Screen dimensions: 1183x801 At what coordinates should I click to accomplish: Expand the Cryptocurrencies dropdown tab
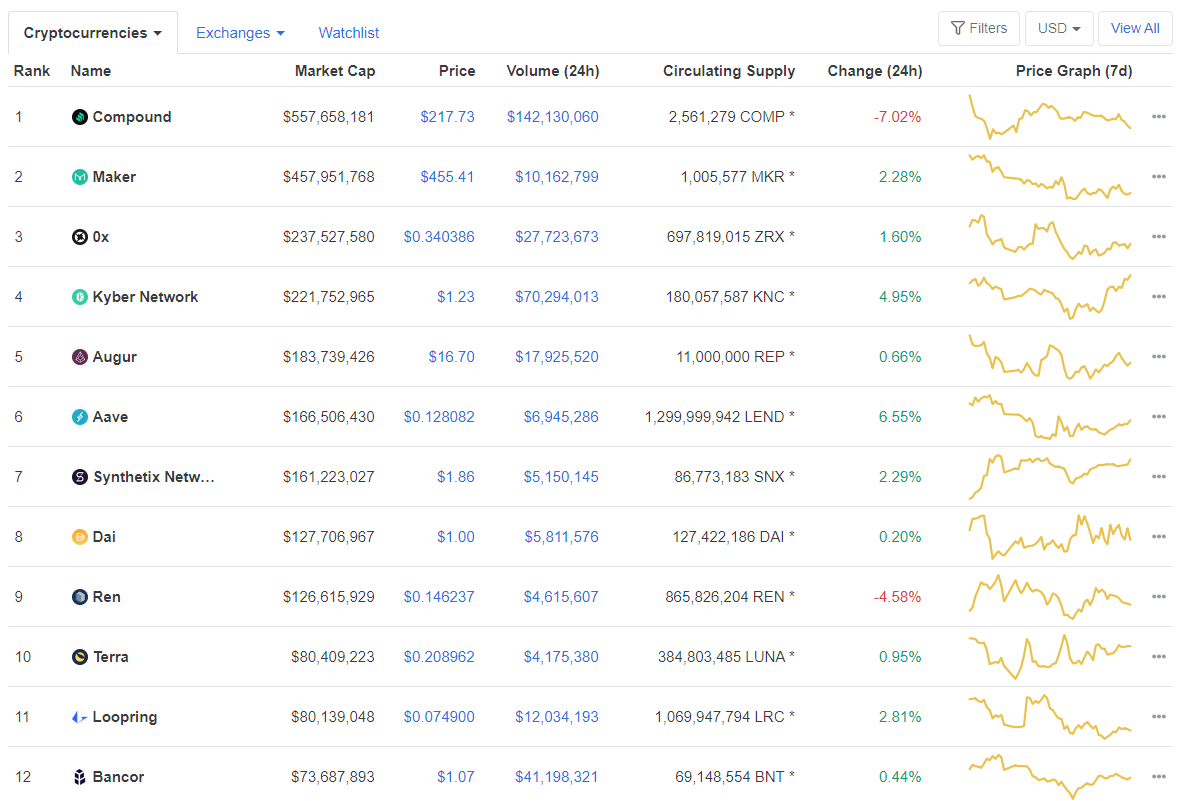point(93,33)
